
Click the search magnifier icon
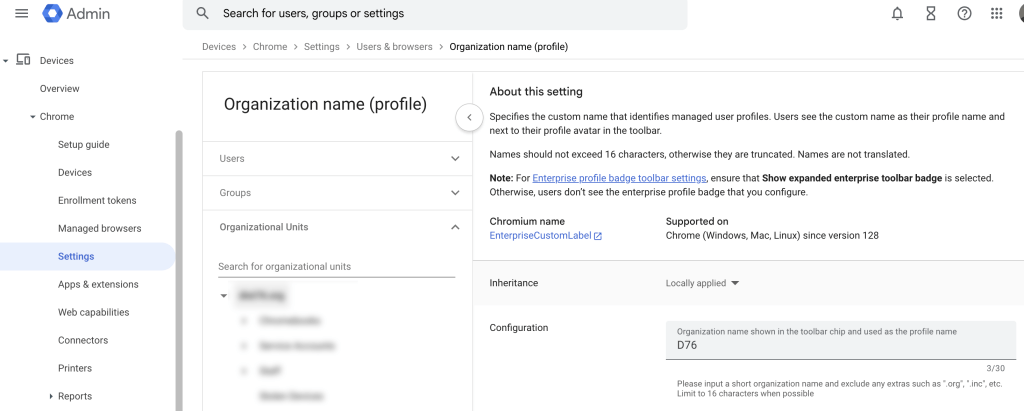point(203,14)
